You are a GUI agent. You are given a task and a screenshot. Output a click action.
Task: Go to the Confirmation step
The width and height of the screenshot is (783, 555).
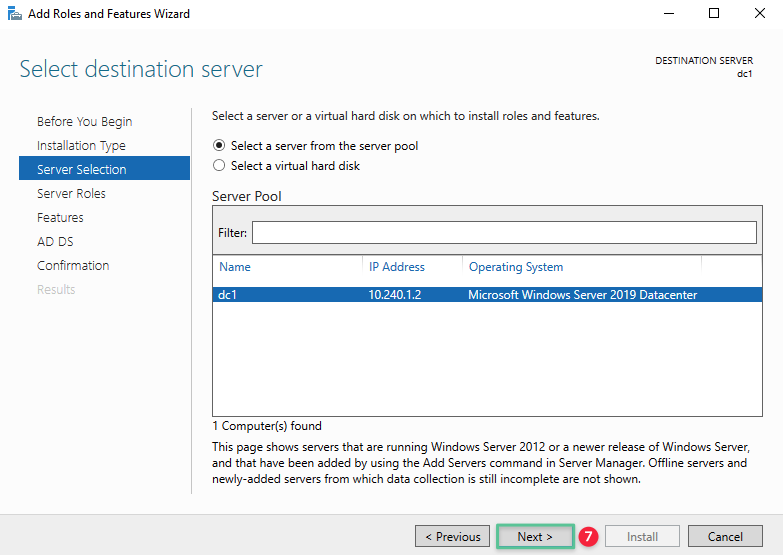coord(73,266)
